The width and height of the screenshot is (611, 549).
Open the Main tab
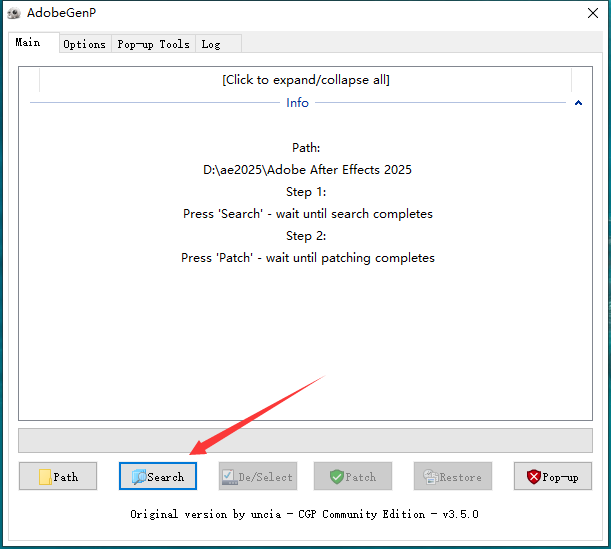(x=34, y=42)
